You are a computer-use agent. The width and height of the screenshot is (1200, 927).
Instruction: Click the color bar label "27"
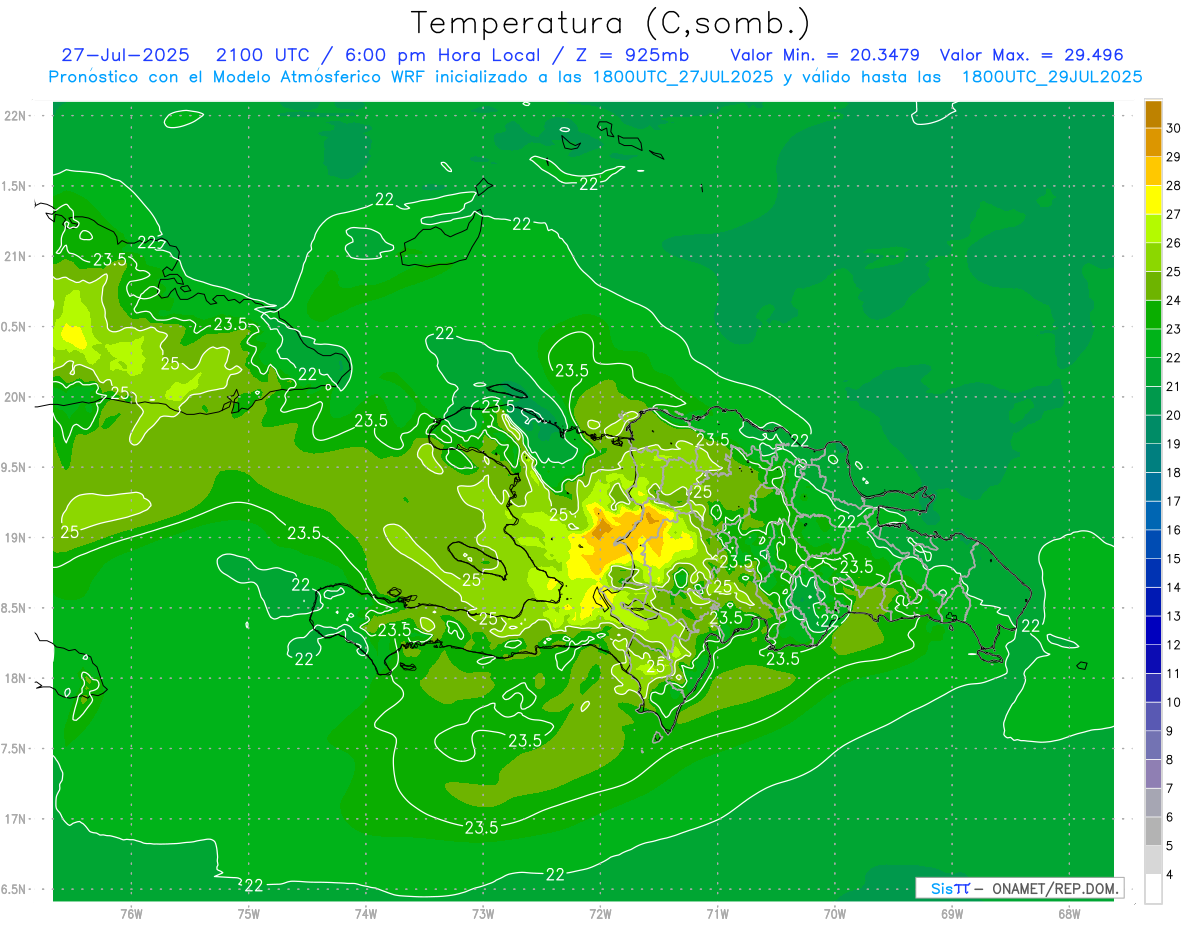[x=1174, y=214]
